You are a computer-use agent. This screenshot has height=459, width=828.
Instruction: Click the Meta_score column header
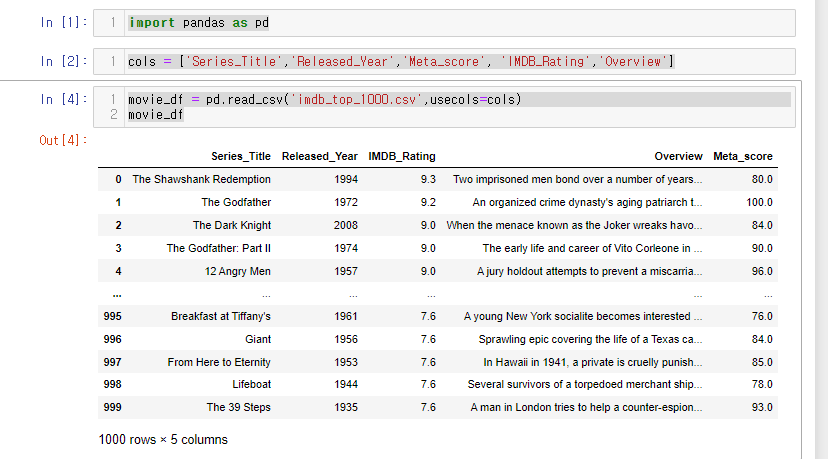point(742,156)
